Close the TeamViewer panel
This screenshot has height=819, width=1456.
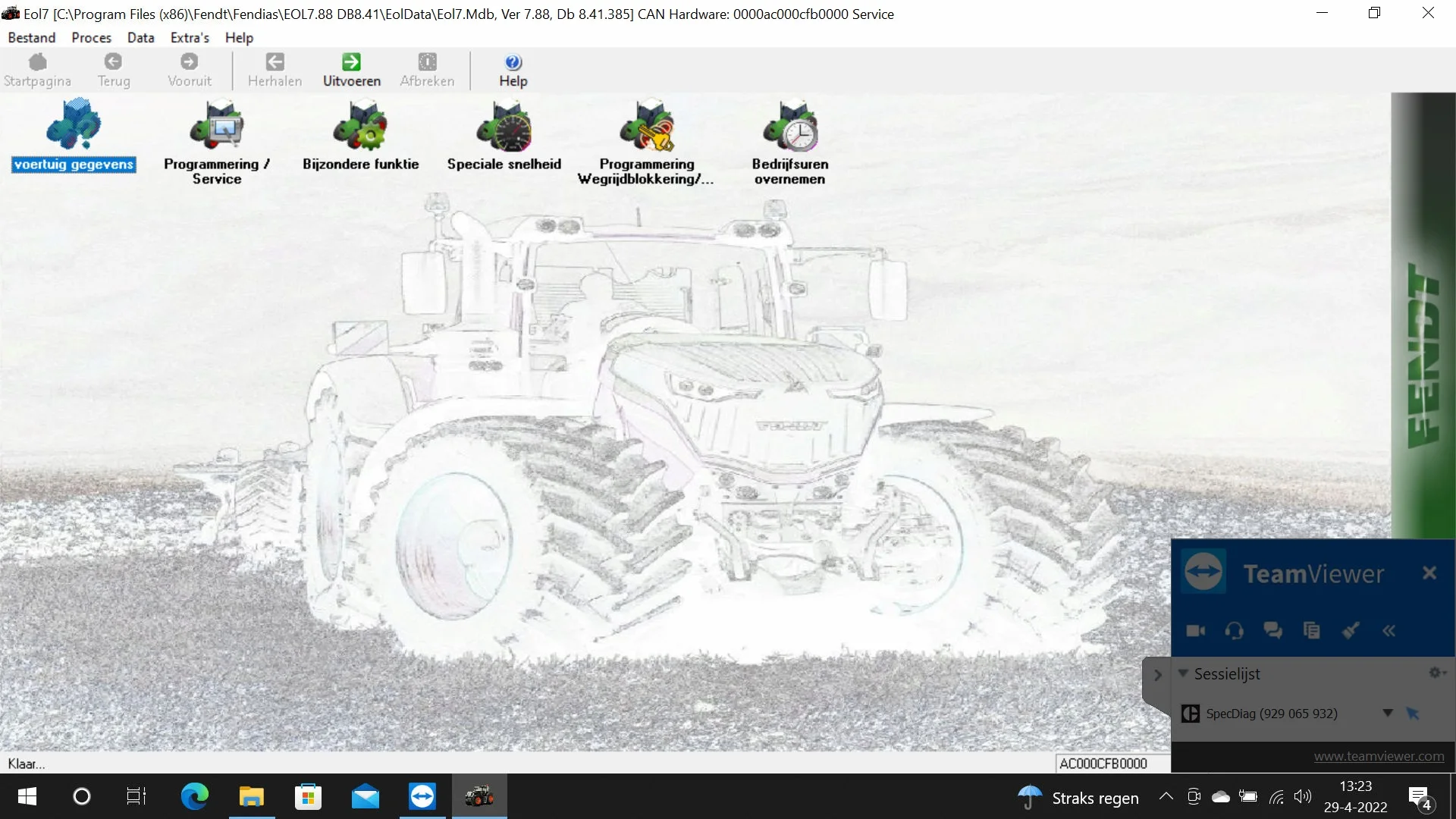point(1429,573)
